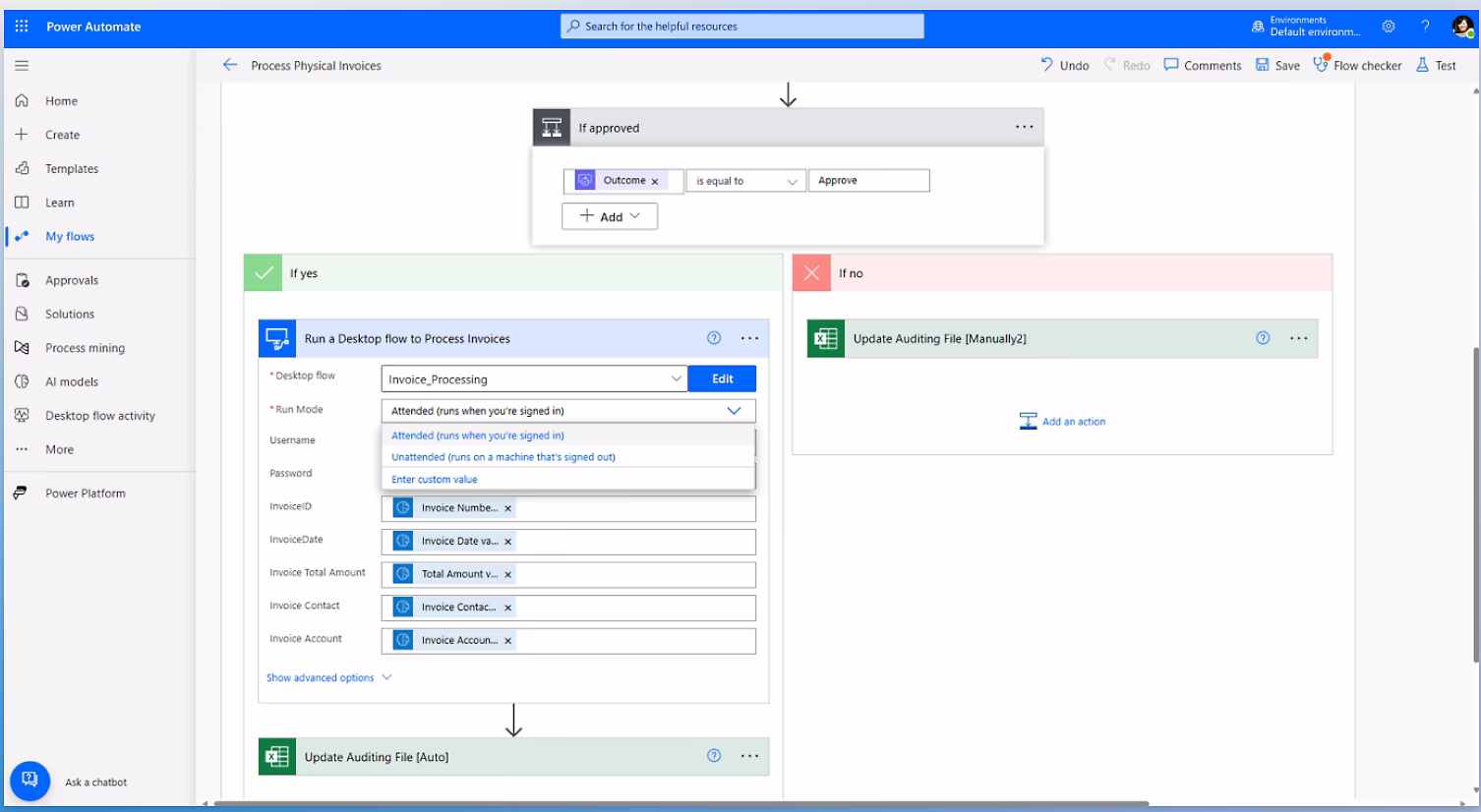This screenshot has width=1481, height=812.
Task: Remove the Invoice Date value token
Action: [x=508, y=542]
